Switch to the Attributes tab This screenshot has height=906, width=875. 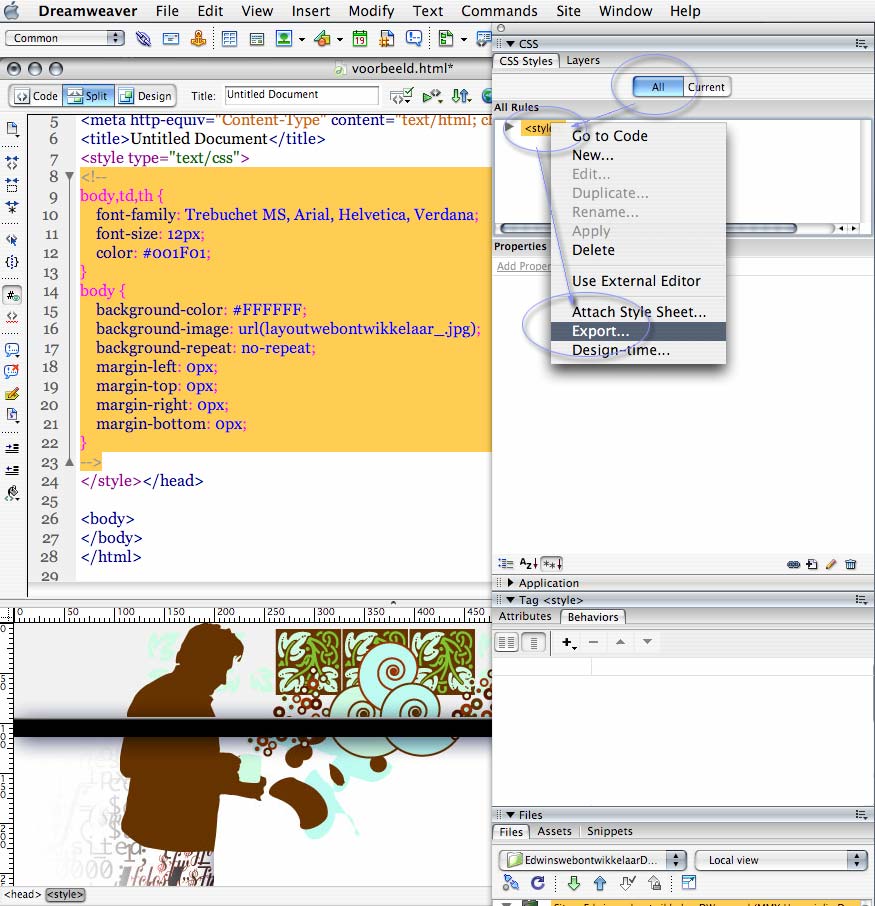(x=525, y=617)
